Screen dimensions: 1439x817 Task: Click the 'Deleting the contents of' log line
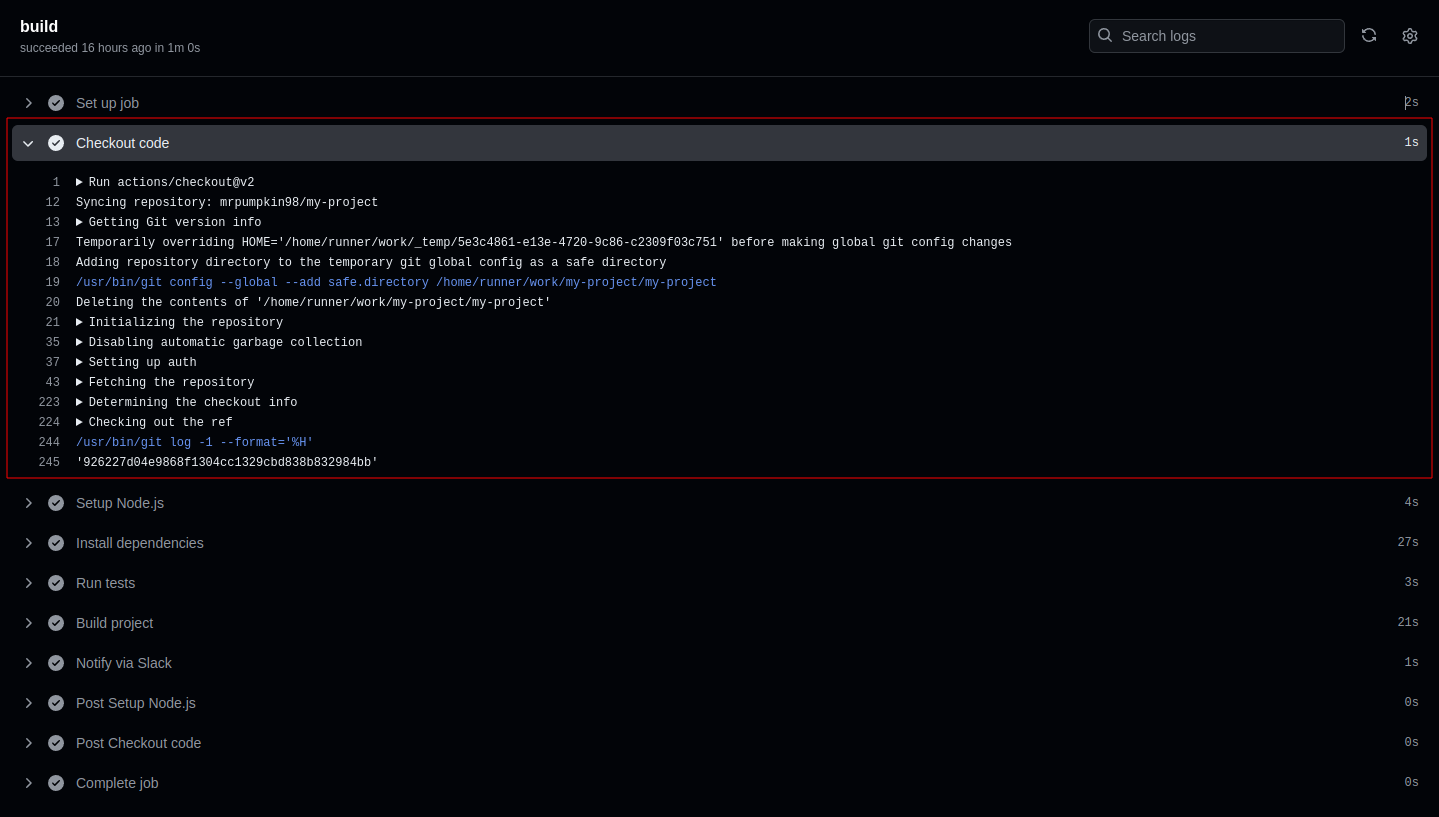(313, 303)
